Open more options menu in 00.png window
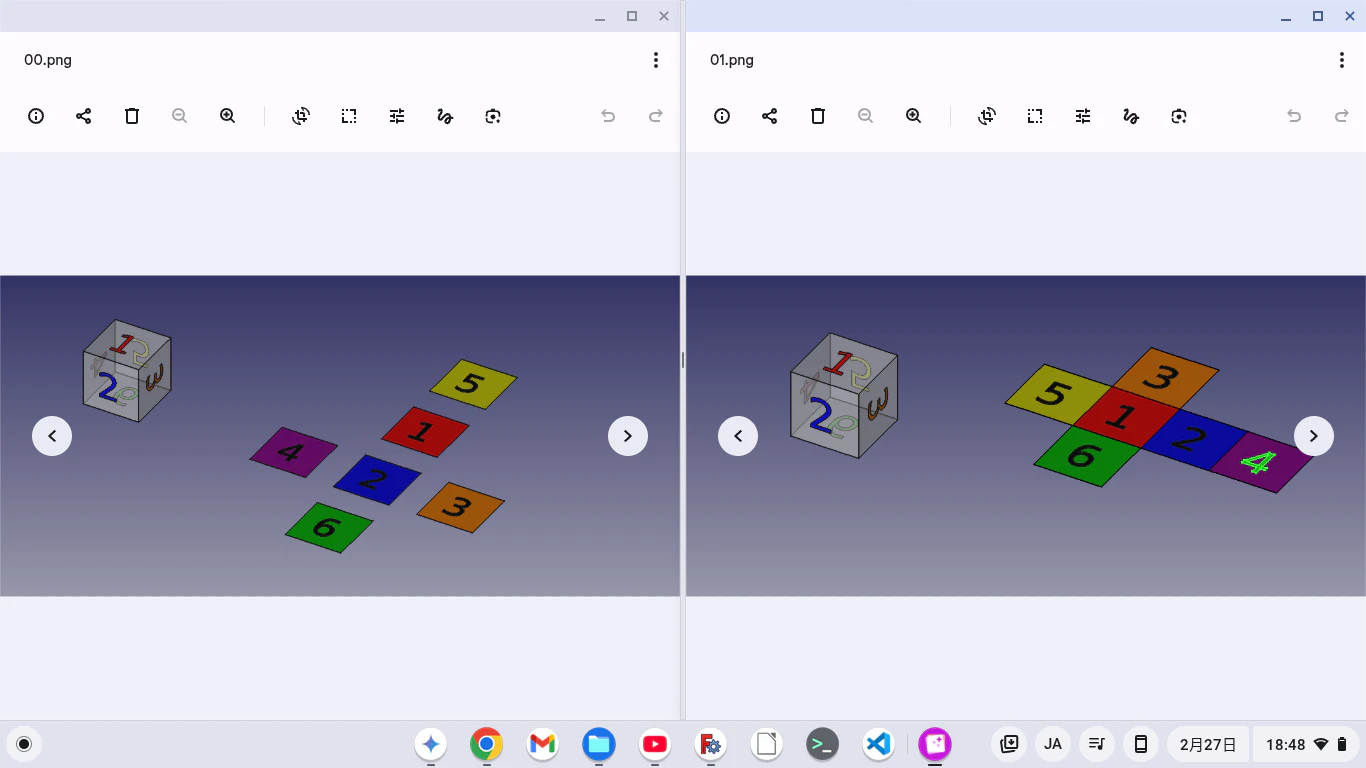Image resolution: width=1366 pixels, height=768 pixels. (x=656, y=60)
